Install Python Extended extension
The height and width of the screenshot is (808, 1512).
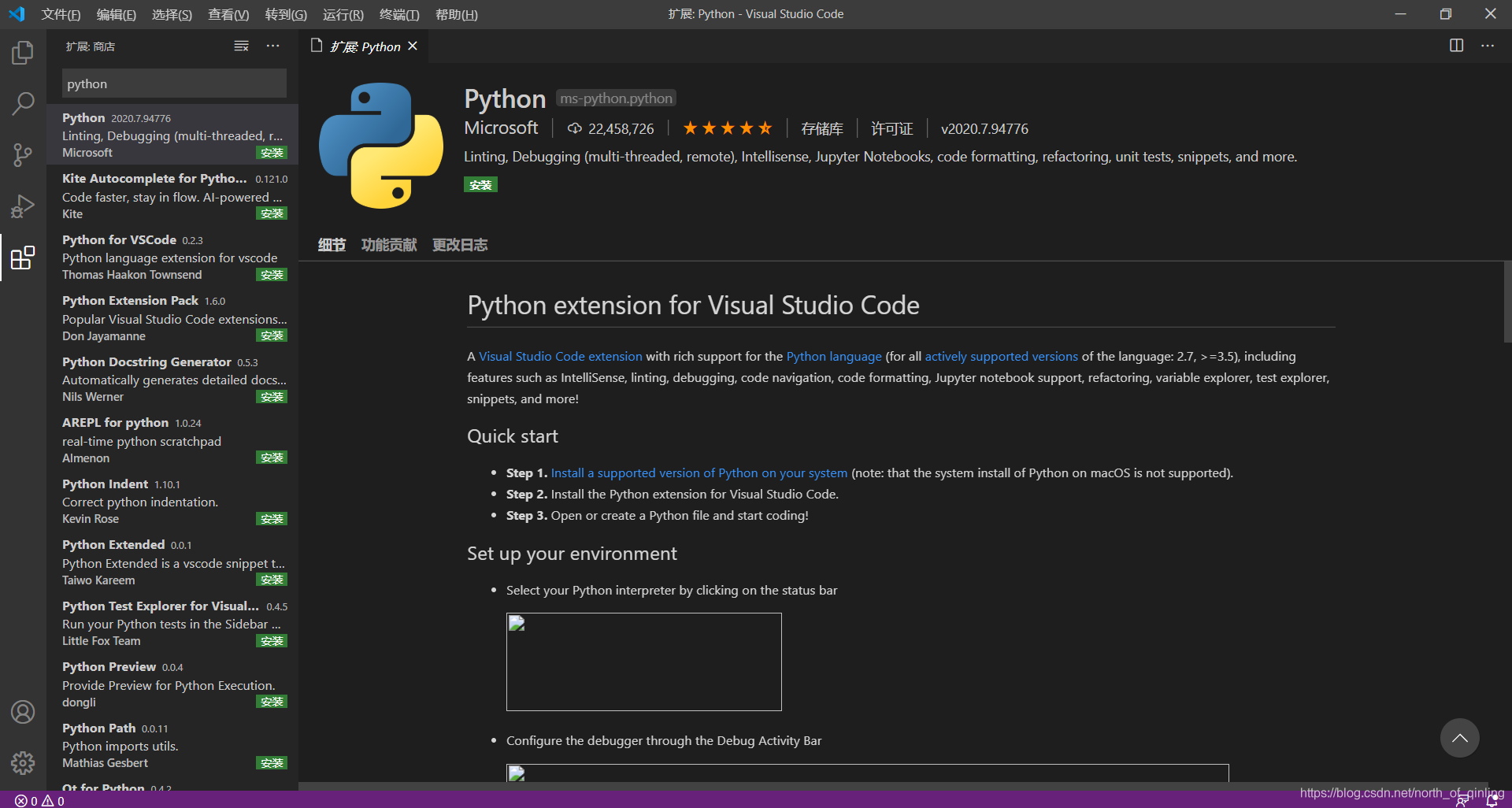click(x=272, y=580)
